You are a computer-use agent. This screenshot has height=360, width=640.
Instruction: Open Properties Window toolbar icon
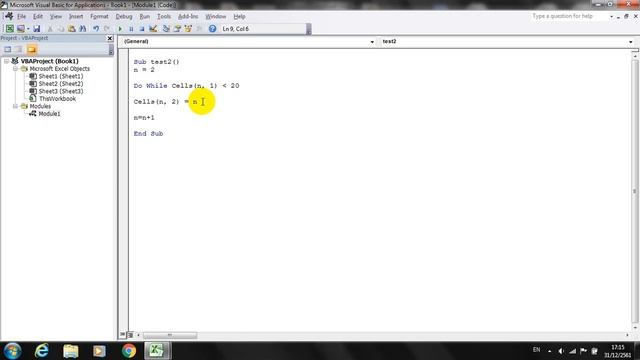click(177, 29)
